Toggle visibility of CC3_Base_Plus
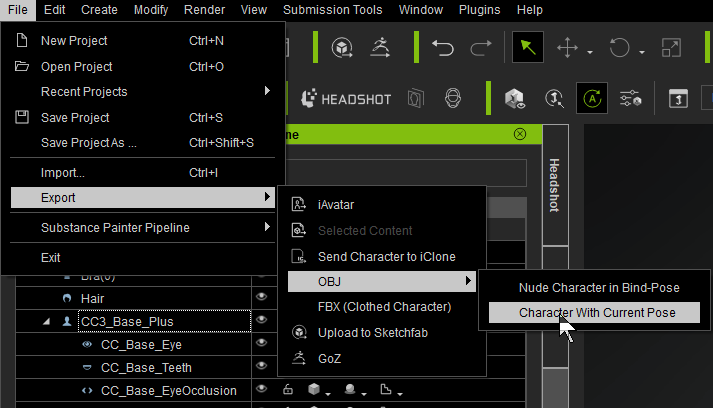 261,319
